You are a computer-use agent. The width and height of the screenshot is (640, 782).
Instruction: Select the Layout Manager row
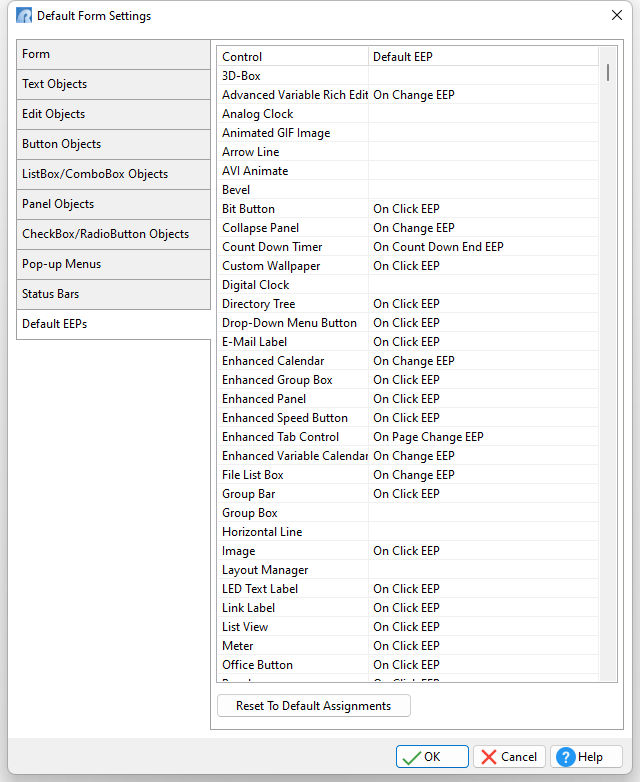408,570
